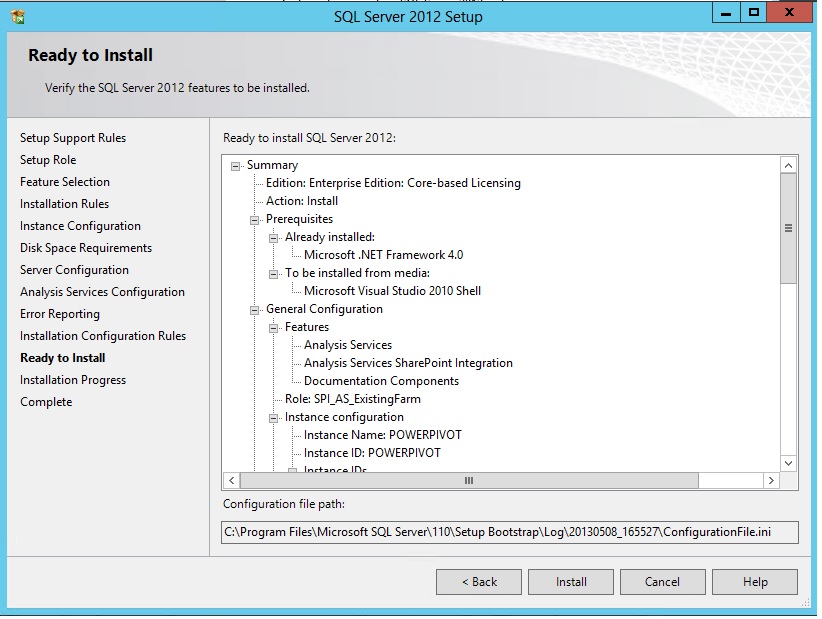Select Setup Support Rules in the sidebar
Screen dimensions: 822x619
(x=73, y=137)
